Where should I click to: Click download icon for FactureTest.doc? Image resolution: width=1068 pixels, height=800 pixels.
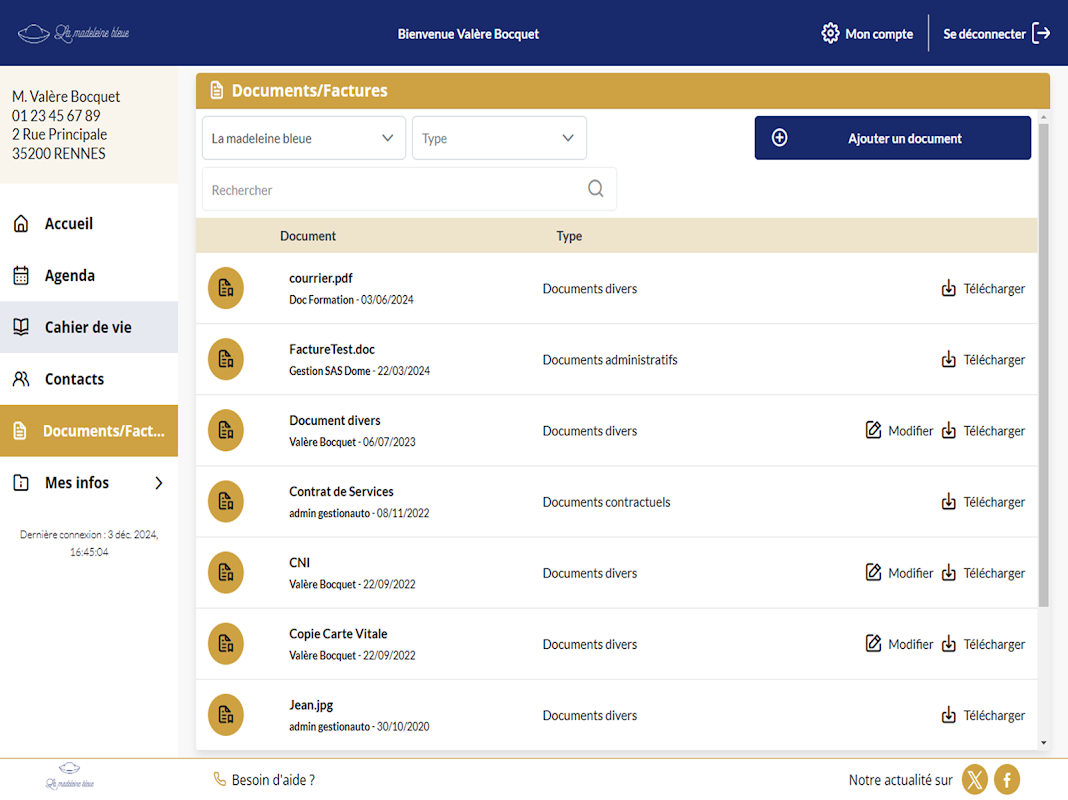click(949, 360)
